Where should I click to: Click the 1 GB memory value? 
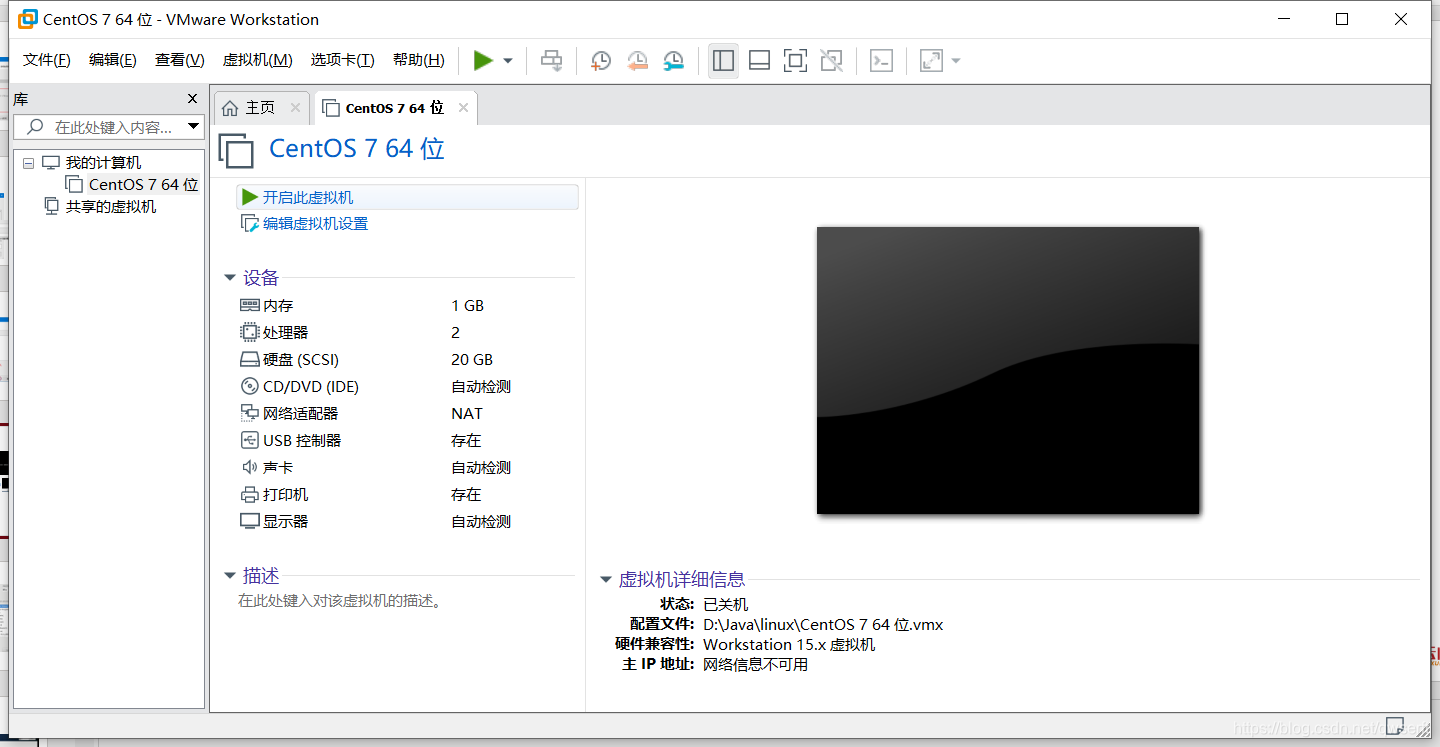coord(467,306)
